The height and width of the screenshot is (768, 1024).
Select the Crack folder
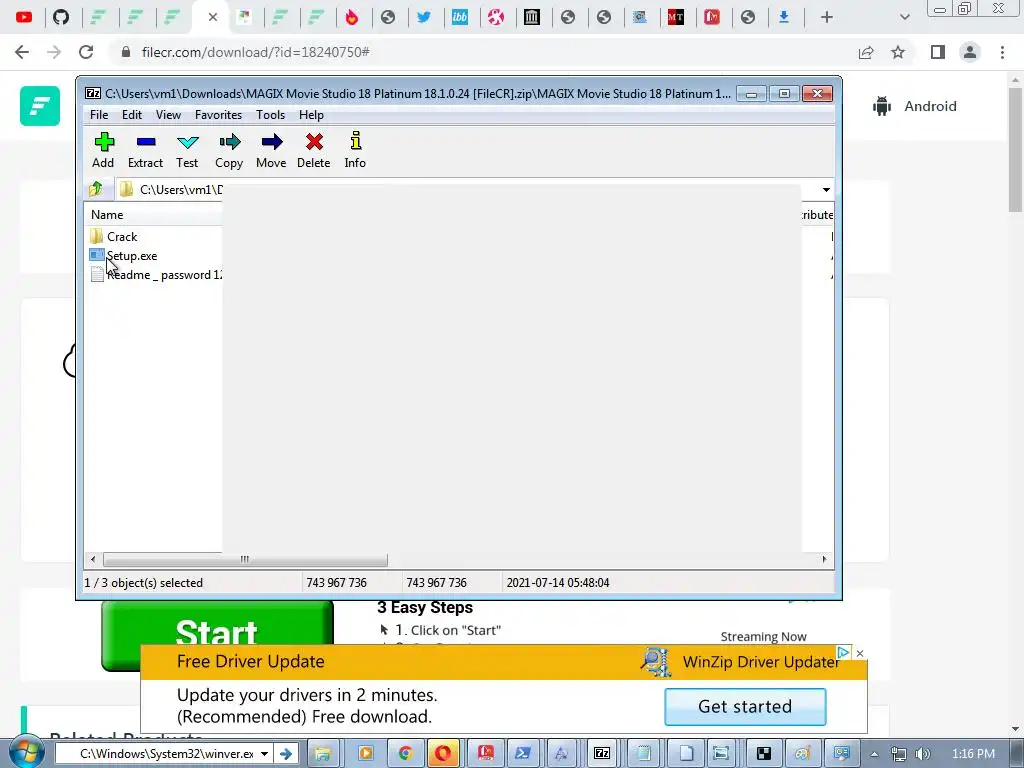122,236
